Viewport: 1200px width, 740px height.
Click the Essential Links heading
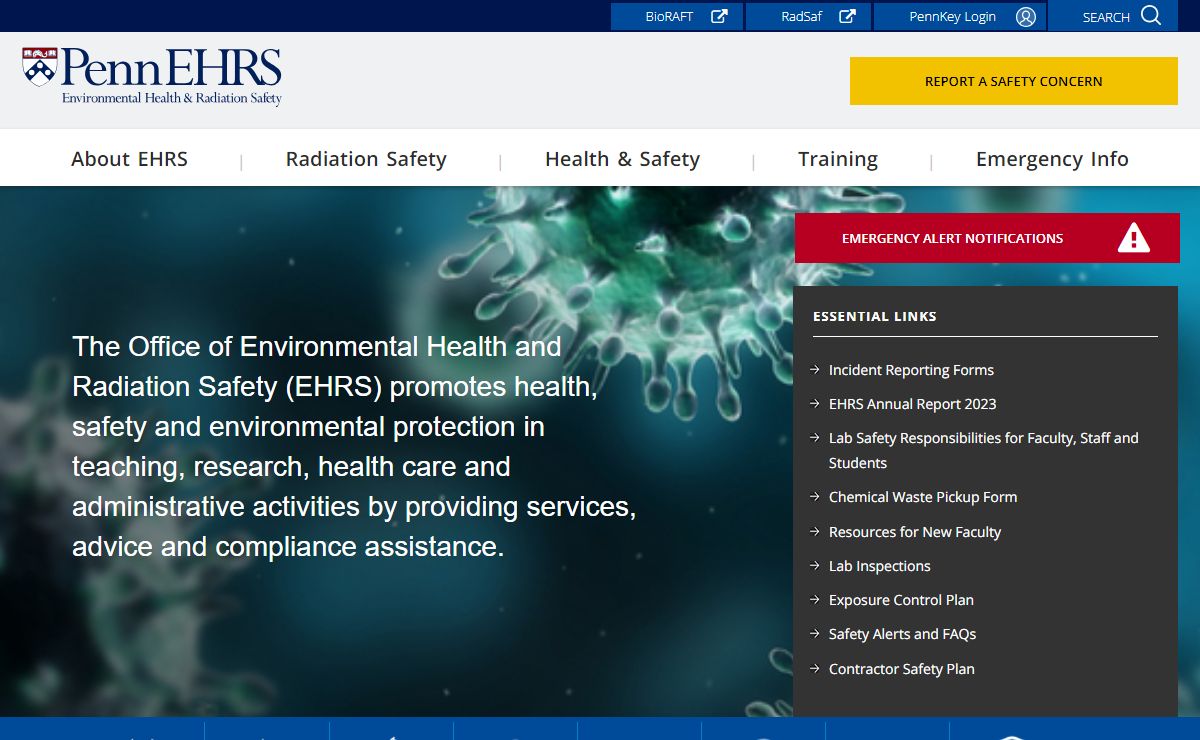tap(875, 316)
